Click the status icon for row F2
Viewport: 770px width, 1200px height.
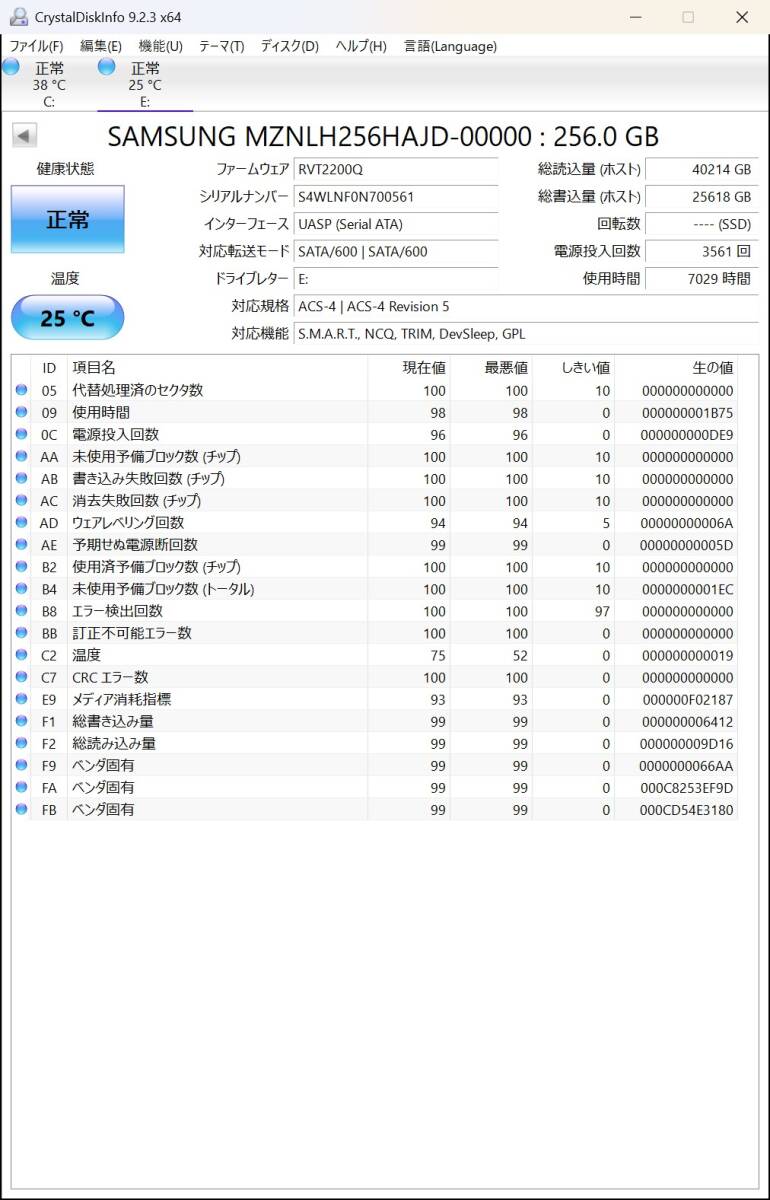click(x=21, y=742)
